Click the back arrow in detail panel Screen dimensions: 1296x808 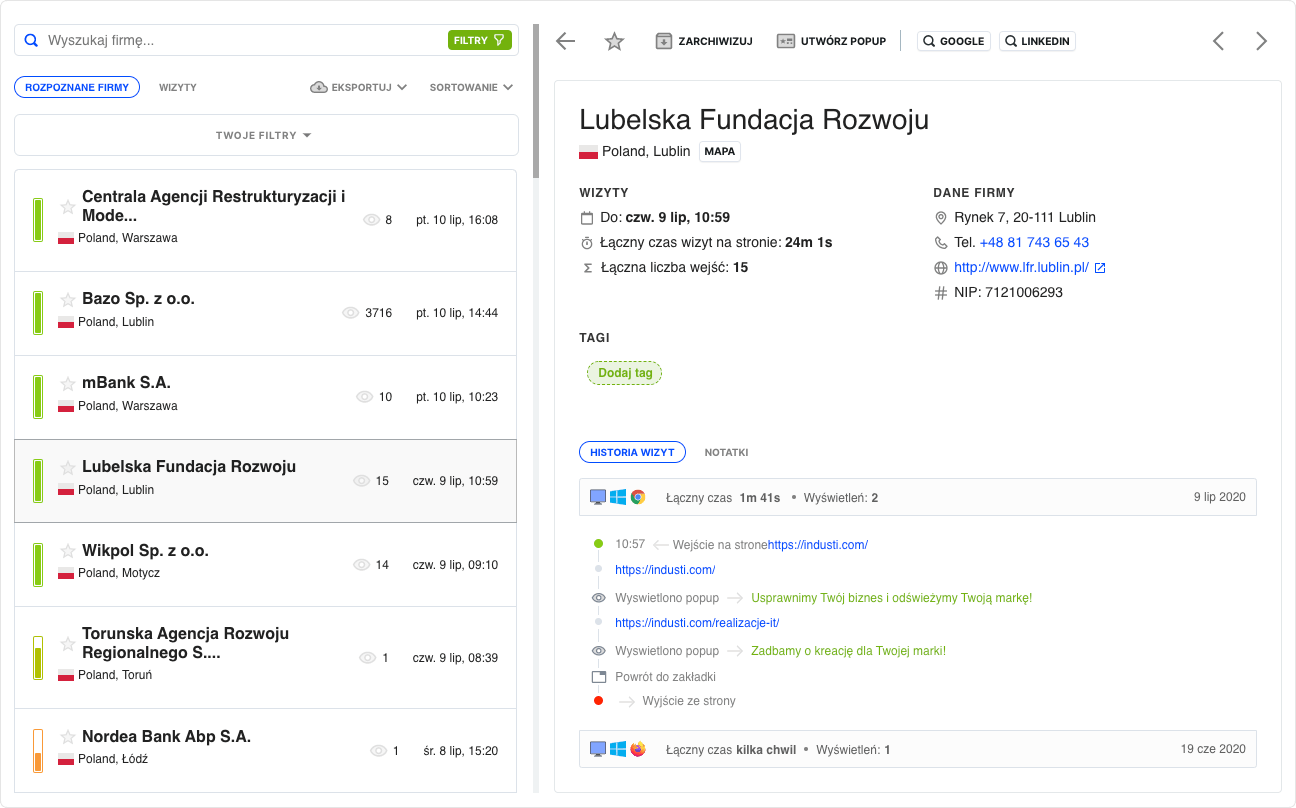[x=566, y=41]
